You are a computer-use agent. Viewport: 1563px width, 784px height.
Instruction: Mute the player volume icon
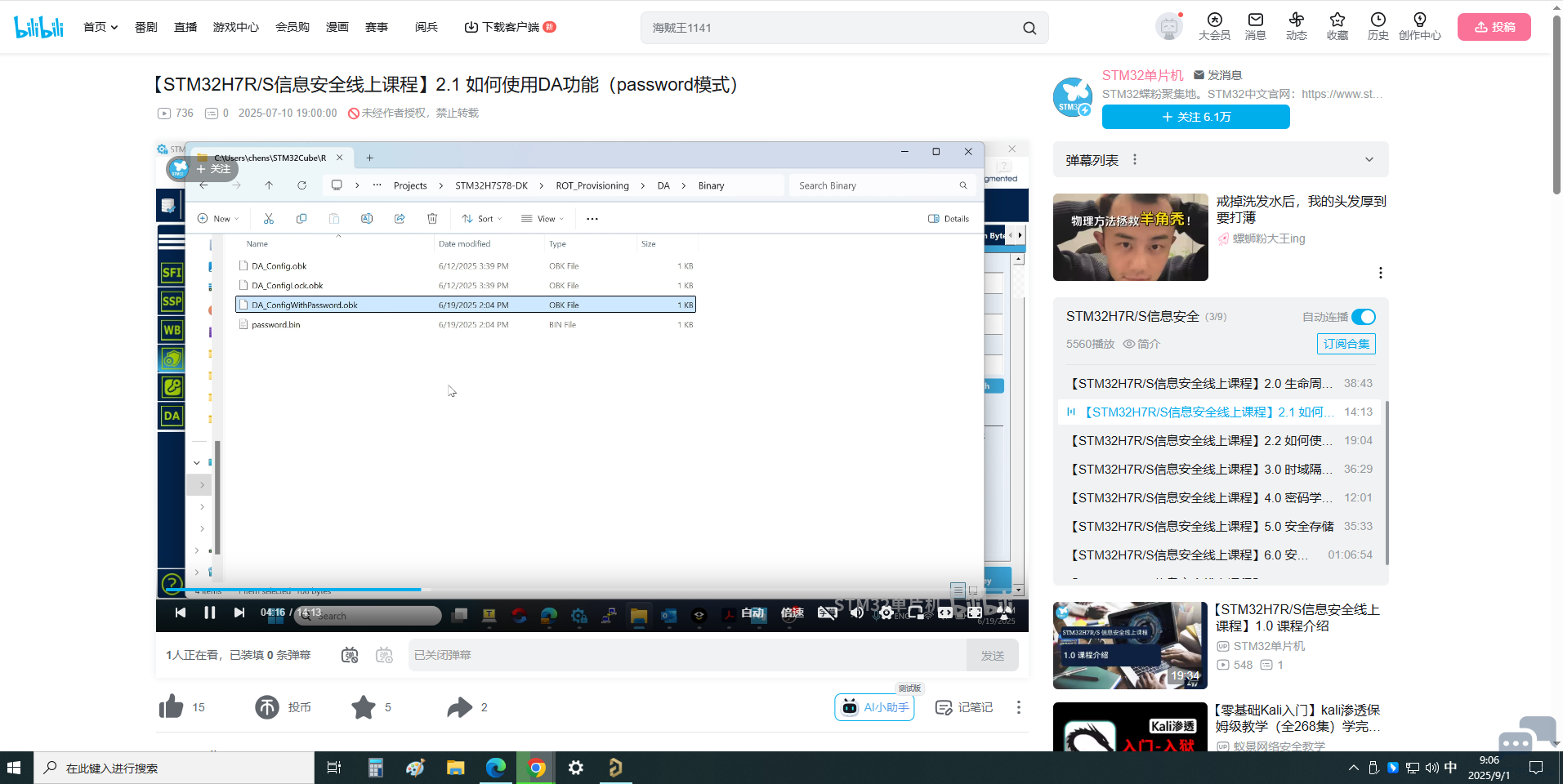pos(856,612)
